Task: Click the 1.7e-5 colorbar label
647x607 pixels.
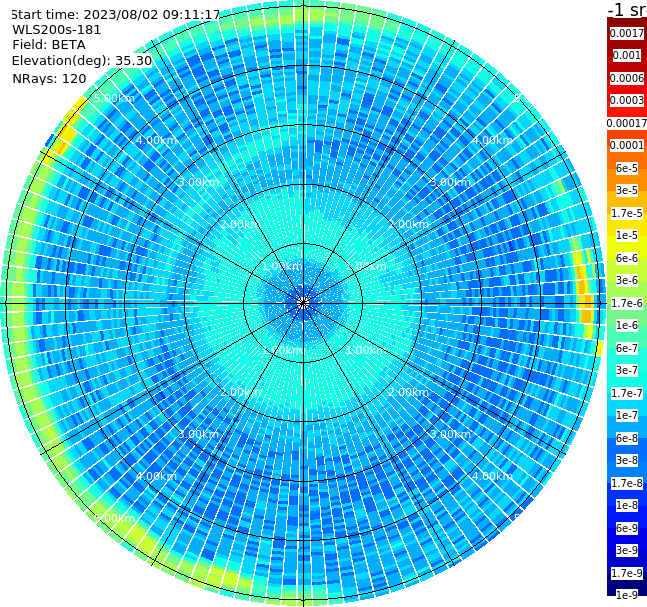Action: click(x=627, y=213)
